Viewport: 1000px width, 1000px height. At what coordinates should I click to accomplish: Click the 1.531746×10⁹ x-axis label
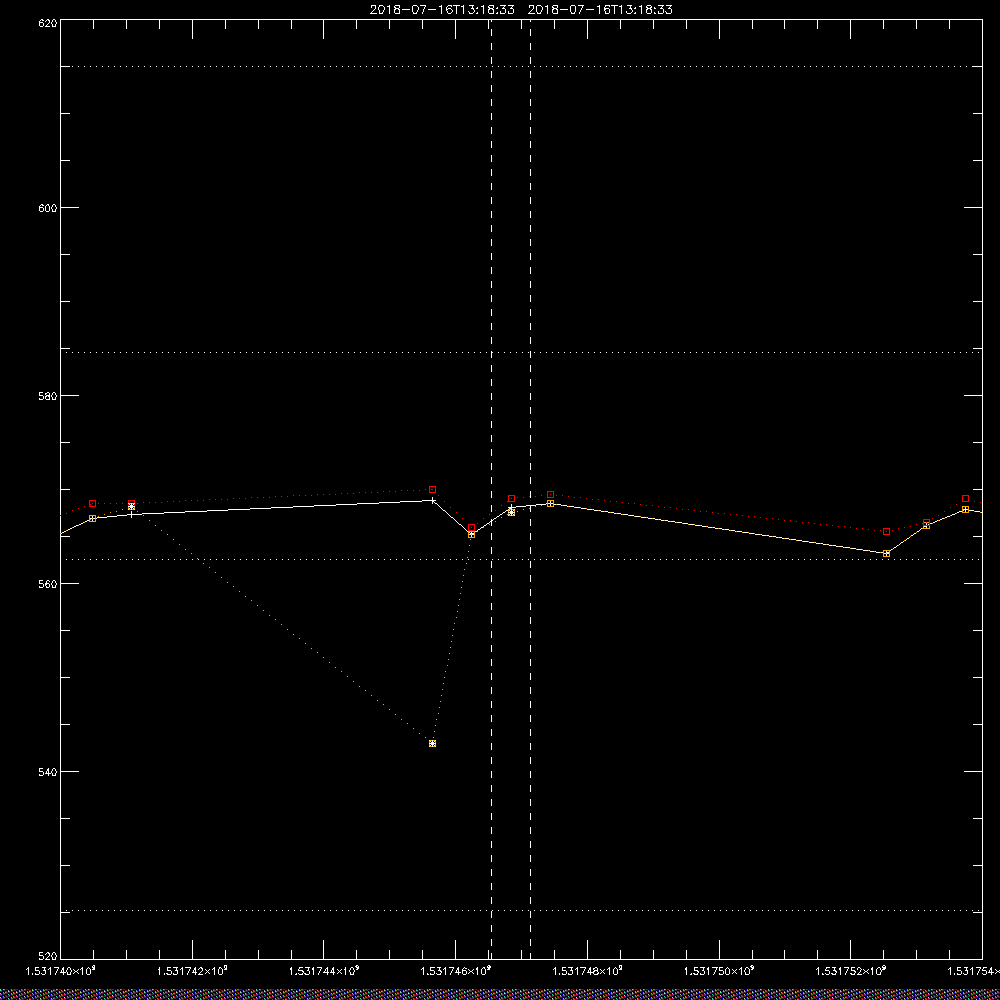pos(456,971)
